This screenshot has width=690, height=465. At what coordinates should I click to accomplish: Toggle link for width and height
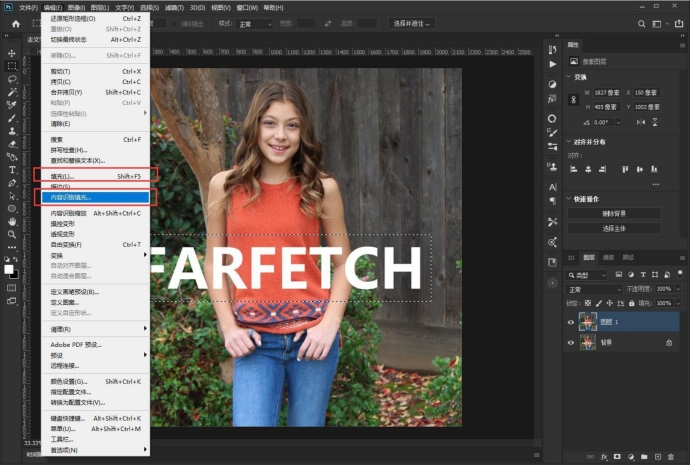(573, 99)
